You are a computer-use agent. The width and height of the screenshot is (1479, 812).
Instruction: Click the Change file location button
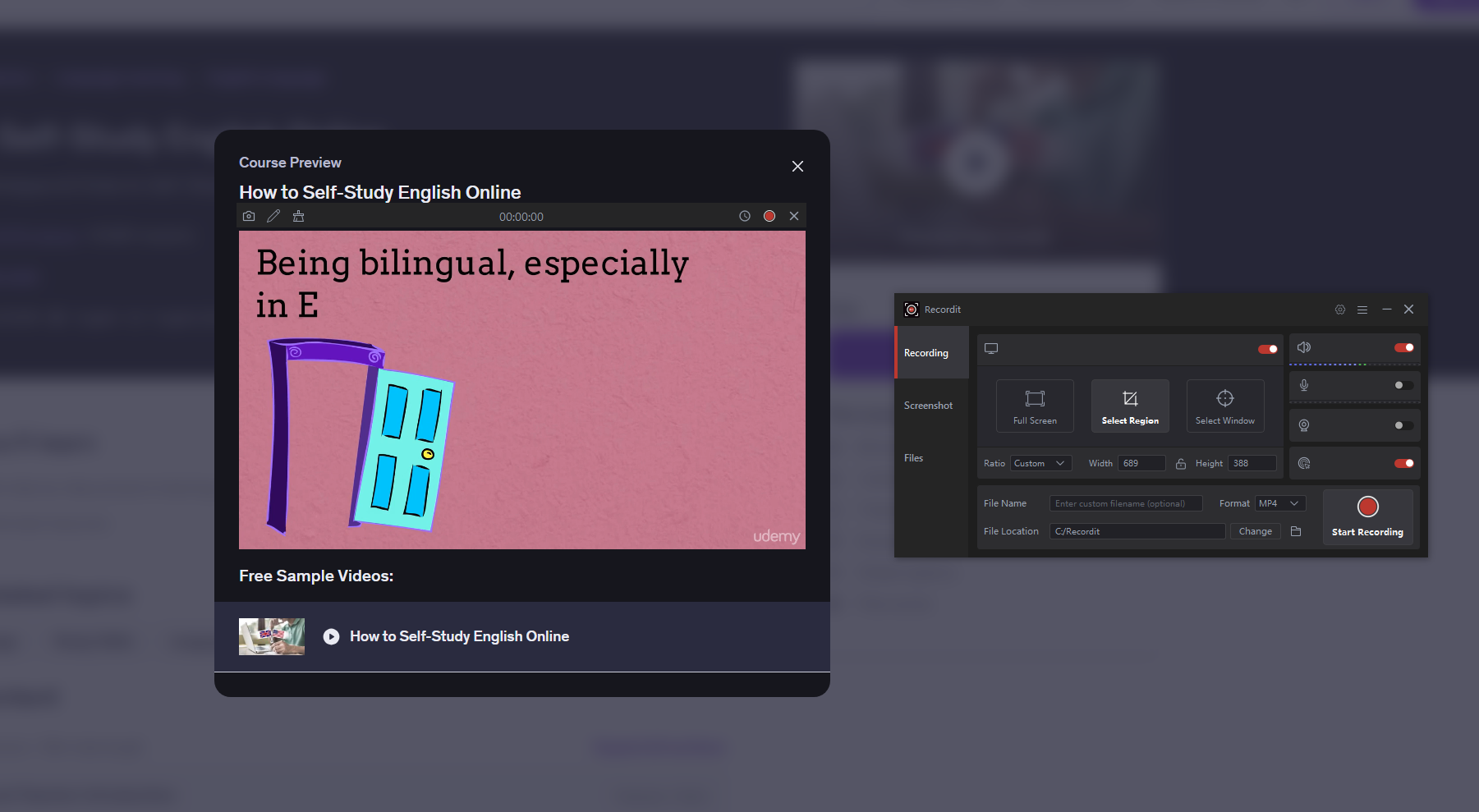pyautogui.click(x=1255, y=531)
